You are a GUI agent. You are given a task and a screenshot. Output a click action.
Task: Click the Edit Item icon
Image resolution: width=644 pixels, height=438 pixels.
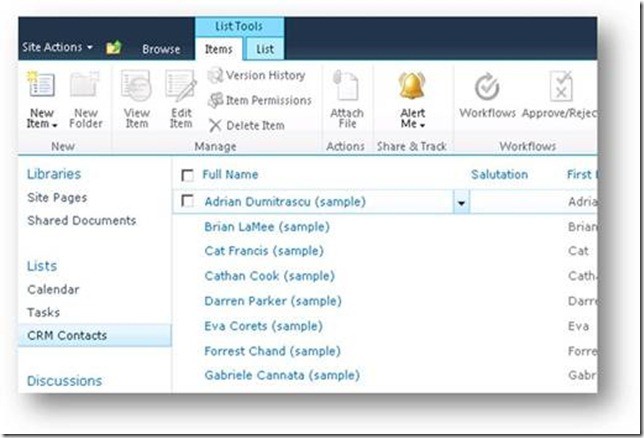[x=181, y=88]
